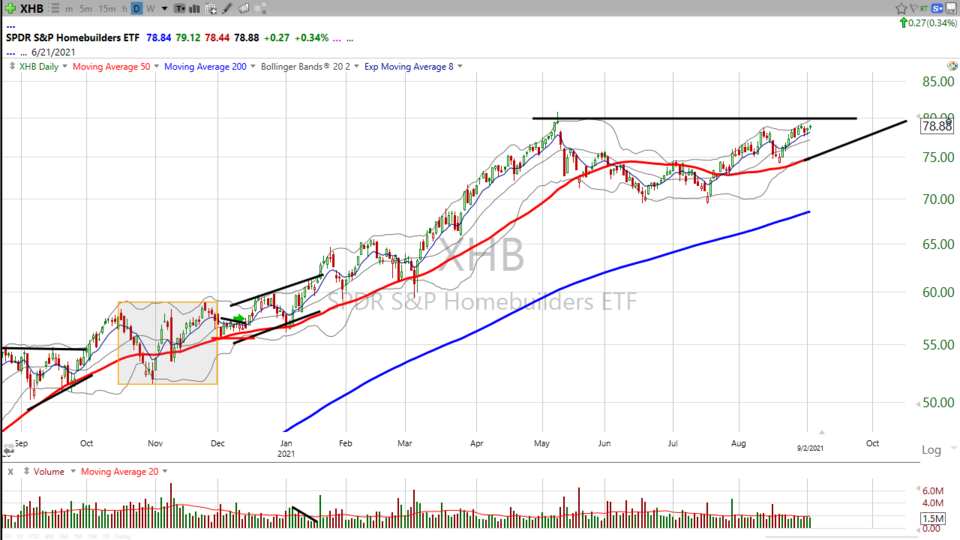960x540 pixels.
Task: Select the Weekly (W) timeframe button
Action: pyautogui.click(x=150, y=9)
